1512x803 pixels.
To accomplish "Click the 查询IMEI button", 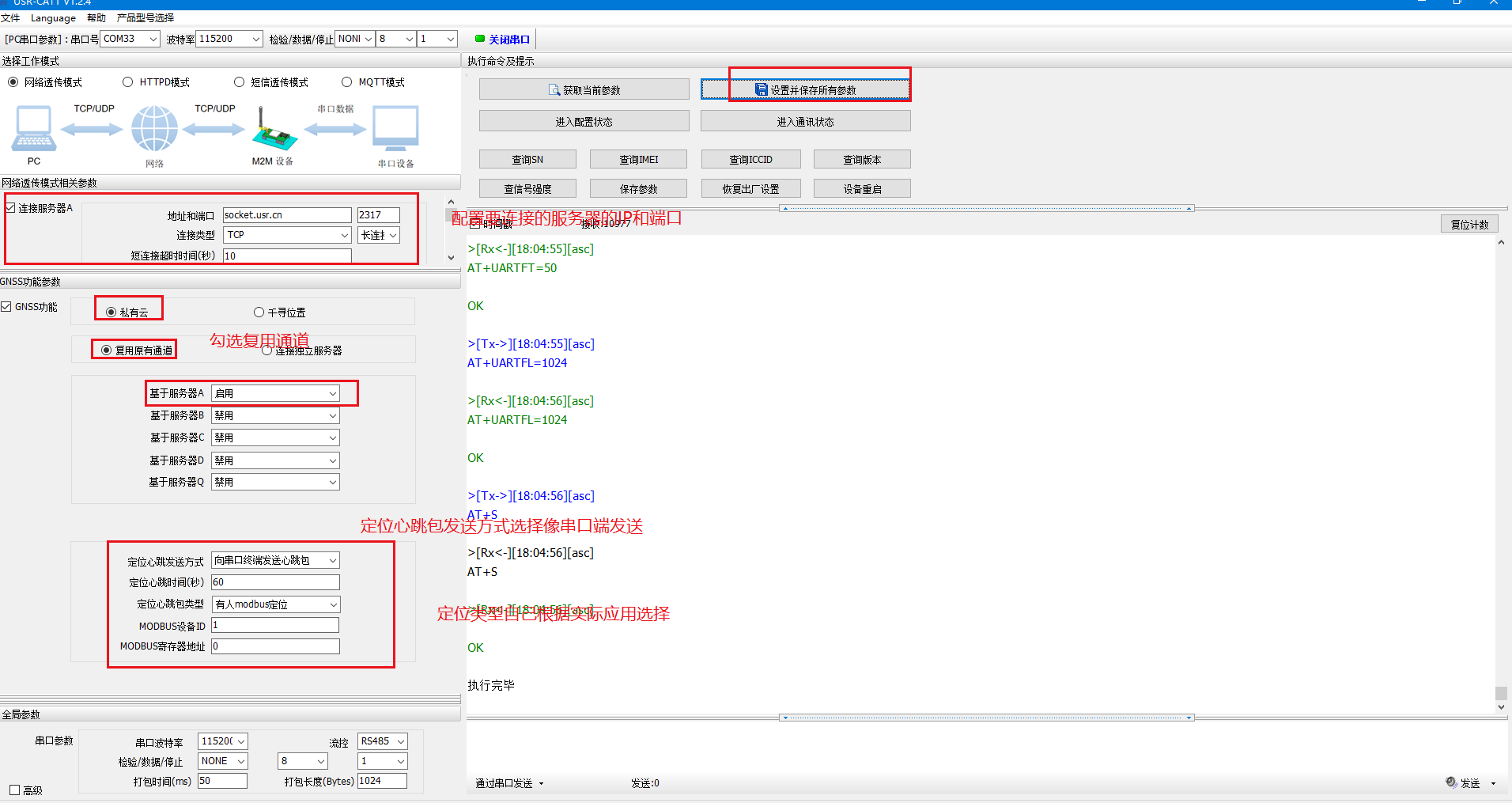I will [x=638, y=160].
